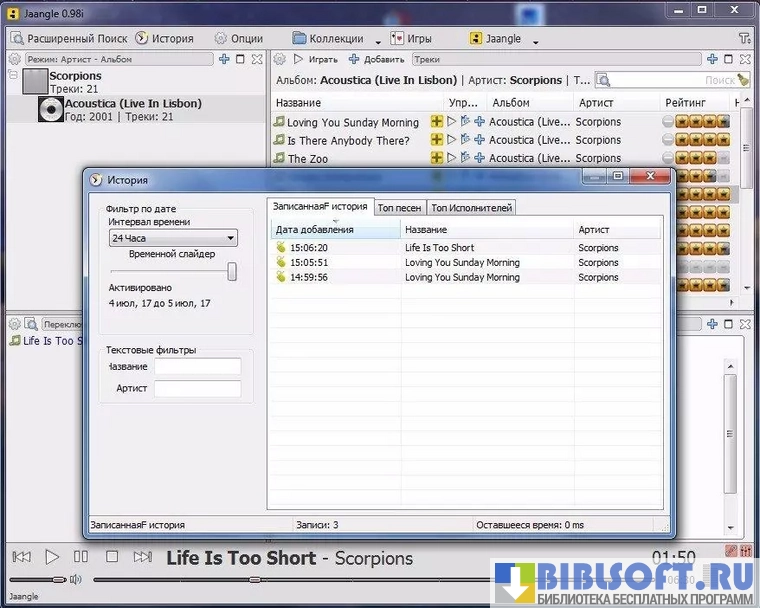Skip to next track icon
Image resolution: width=760 pixels, height=608 pixels.
click(143, 557)
